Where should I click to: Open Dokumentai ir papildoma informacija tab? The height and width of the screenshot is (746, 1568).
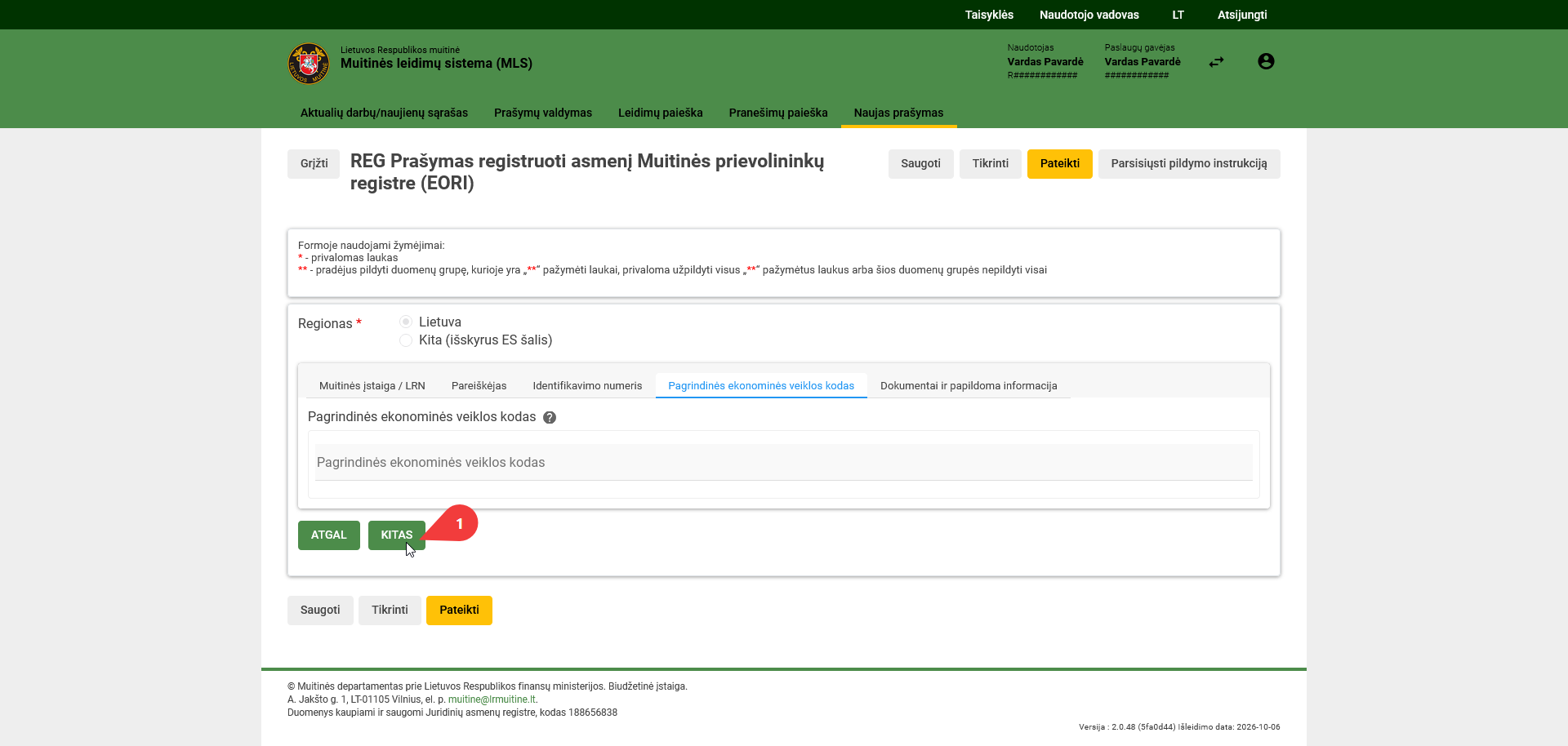pos(969,385)
